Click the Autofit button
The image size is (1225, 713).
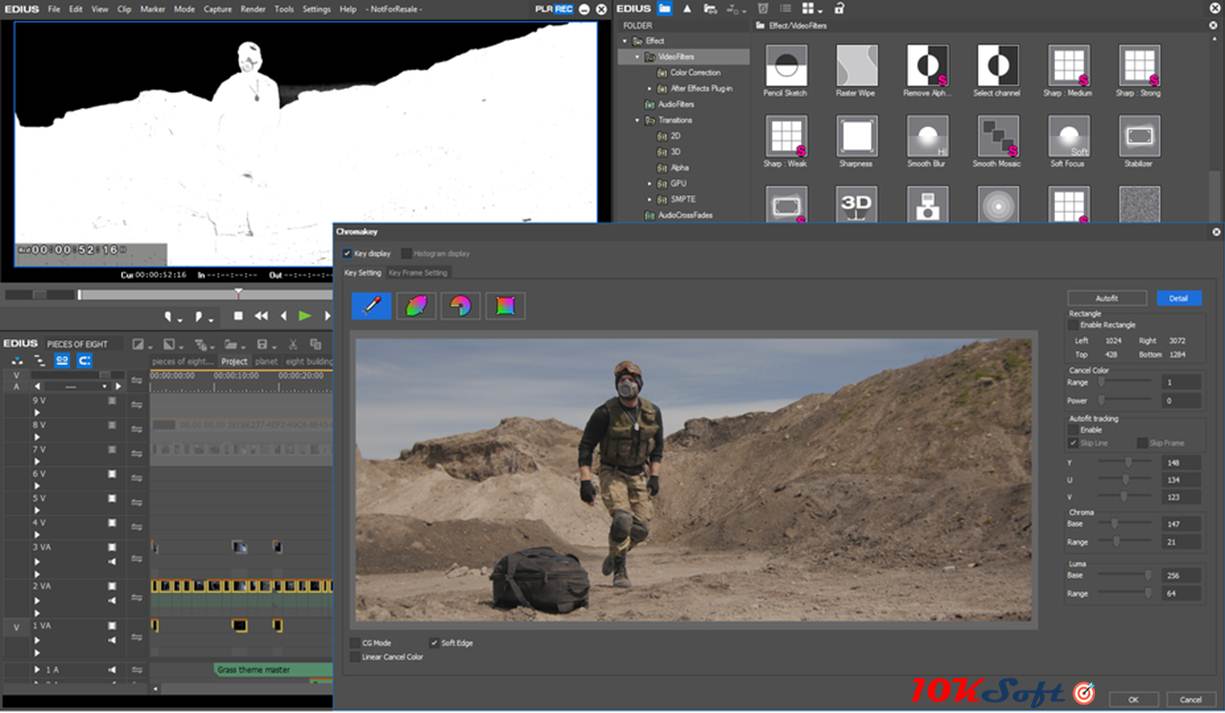[1106, 298]
